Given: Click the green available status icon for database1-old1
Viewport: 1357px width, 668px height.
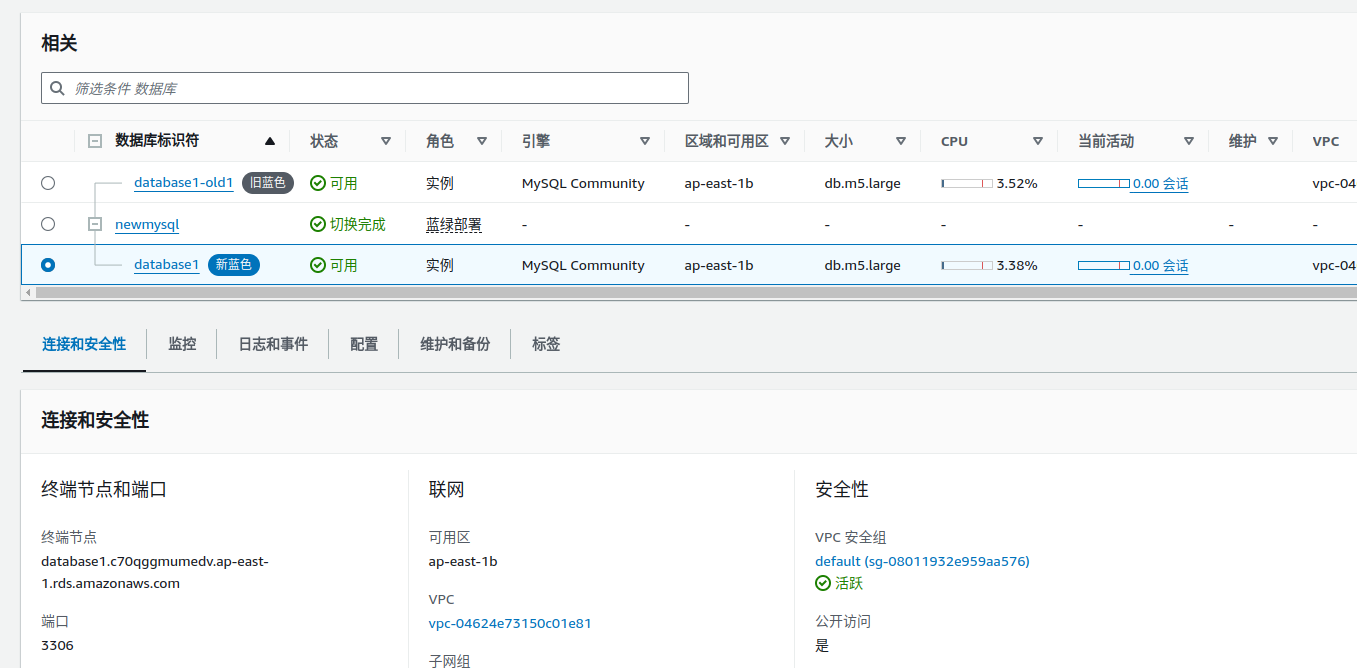Looking at the screenshot, I should (x=318, y=183).
